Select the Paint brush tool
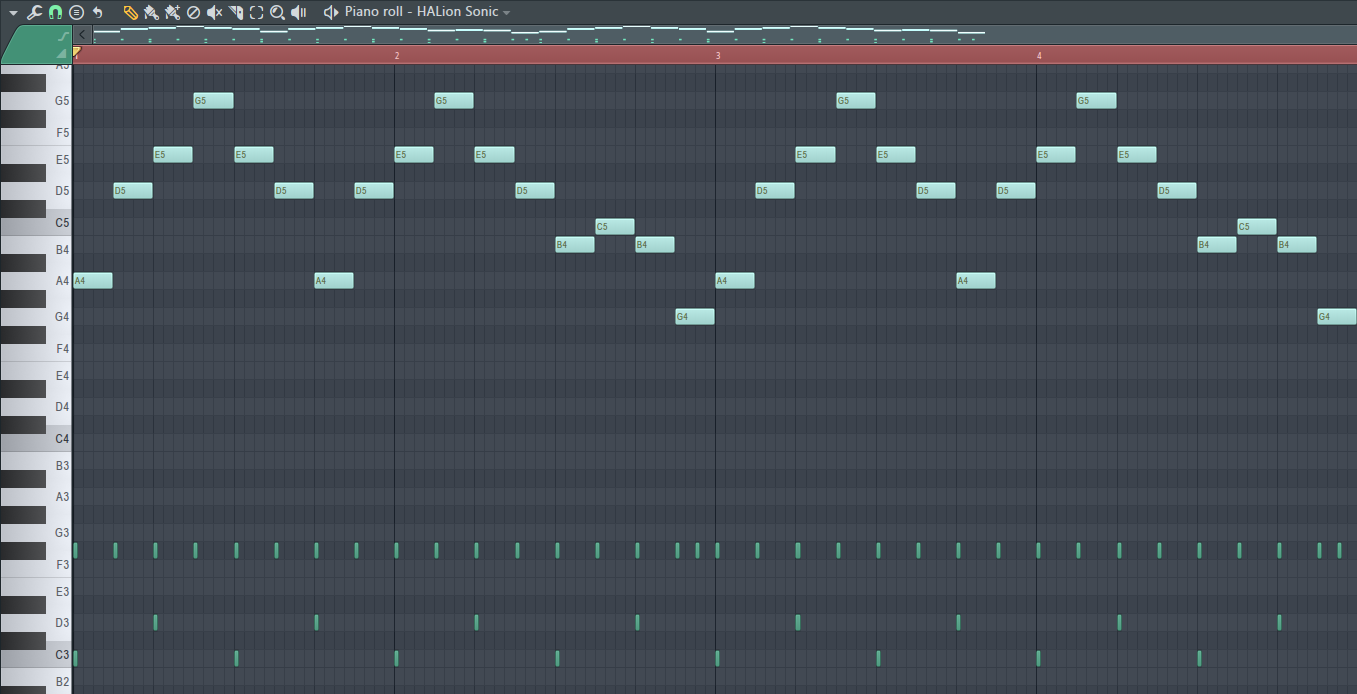Image resolution: width=1357 pixels, height=694 pixels. [151, 12]
